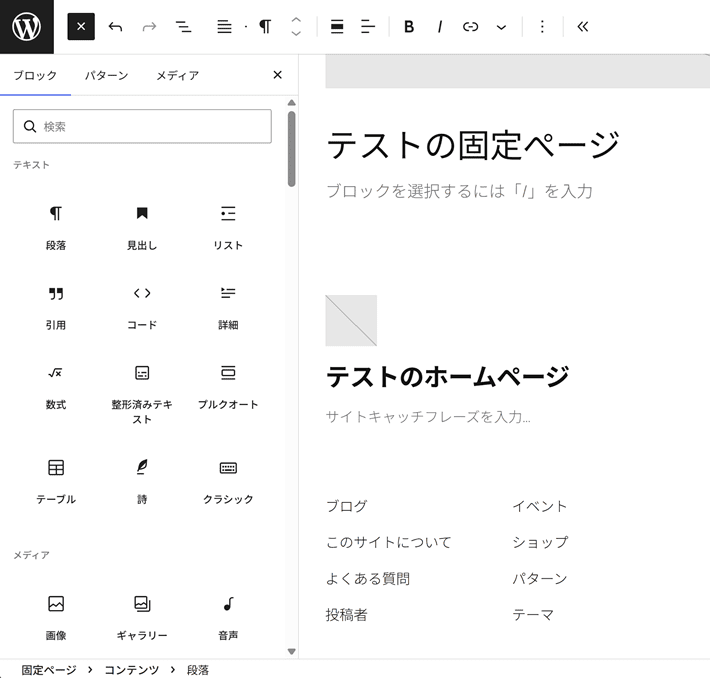Viewport: 710px width, 678px height.
Task: Insert the コード code block
Action: (142, 308)
